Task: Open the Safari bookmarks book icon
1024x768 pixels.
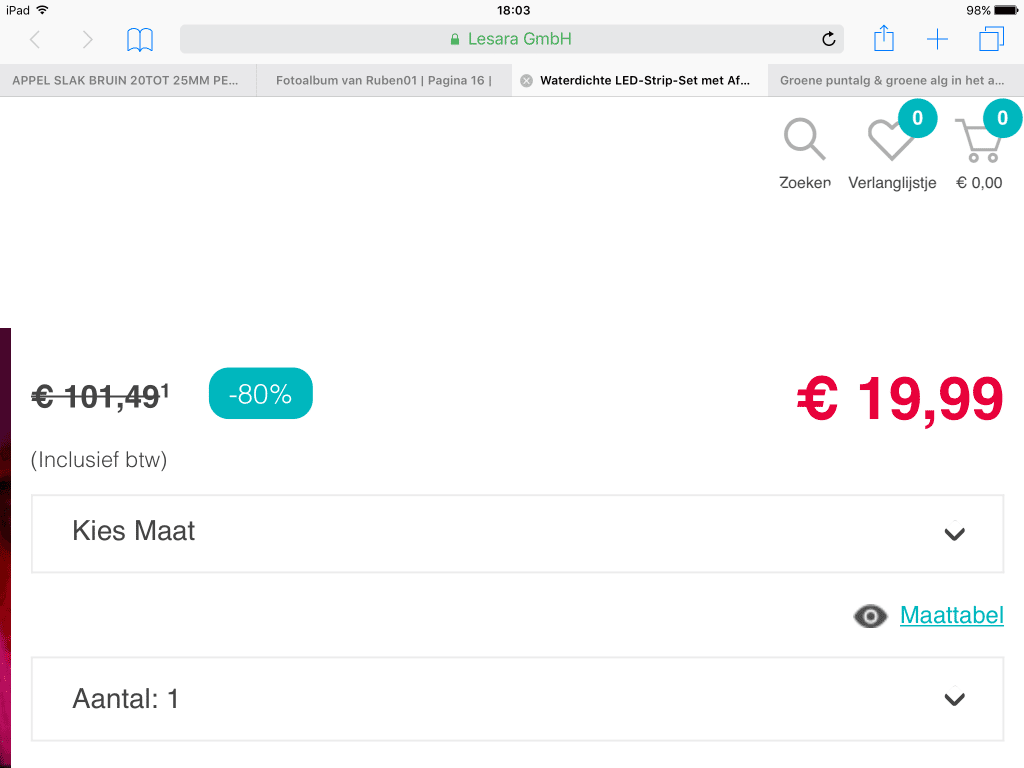Action: click(140, 40)
